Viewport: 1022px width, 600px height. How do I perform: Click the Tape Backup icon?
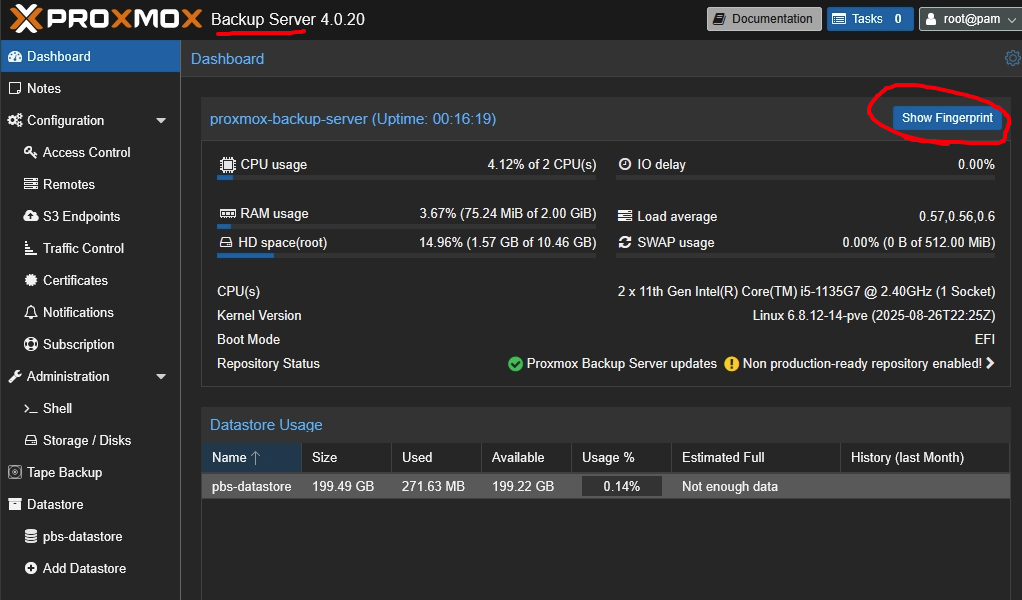tap(15, 473)
